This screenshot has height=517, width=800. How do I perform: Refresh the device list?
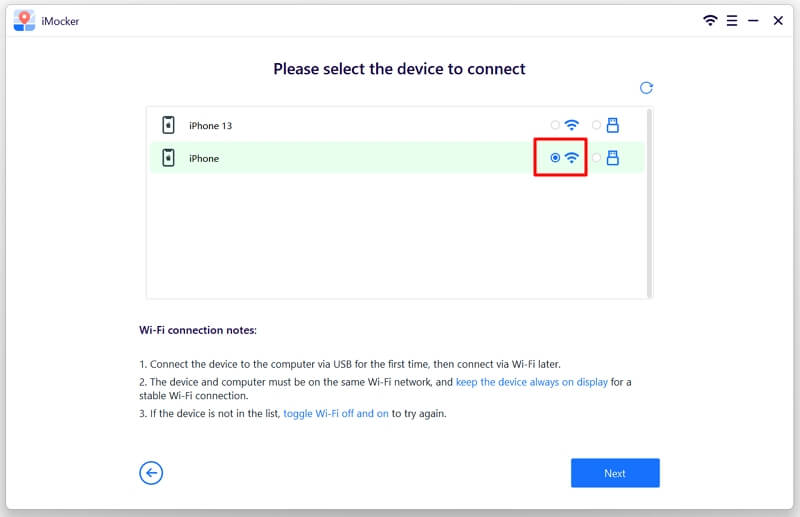646,88
